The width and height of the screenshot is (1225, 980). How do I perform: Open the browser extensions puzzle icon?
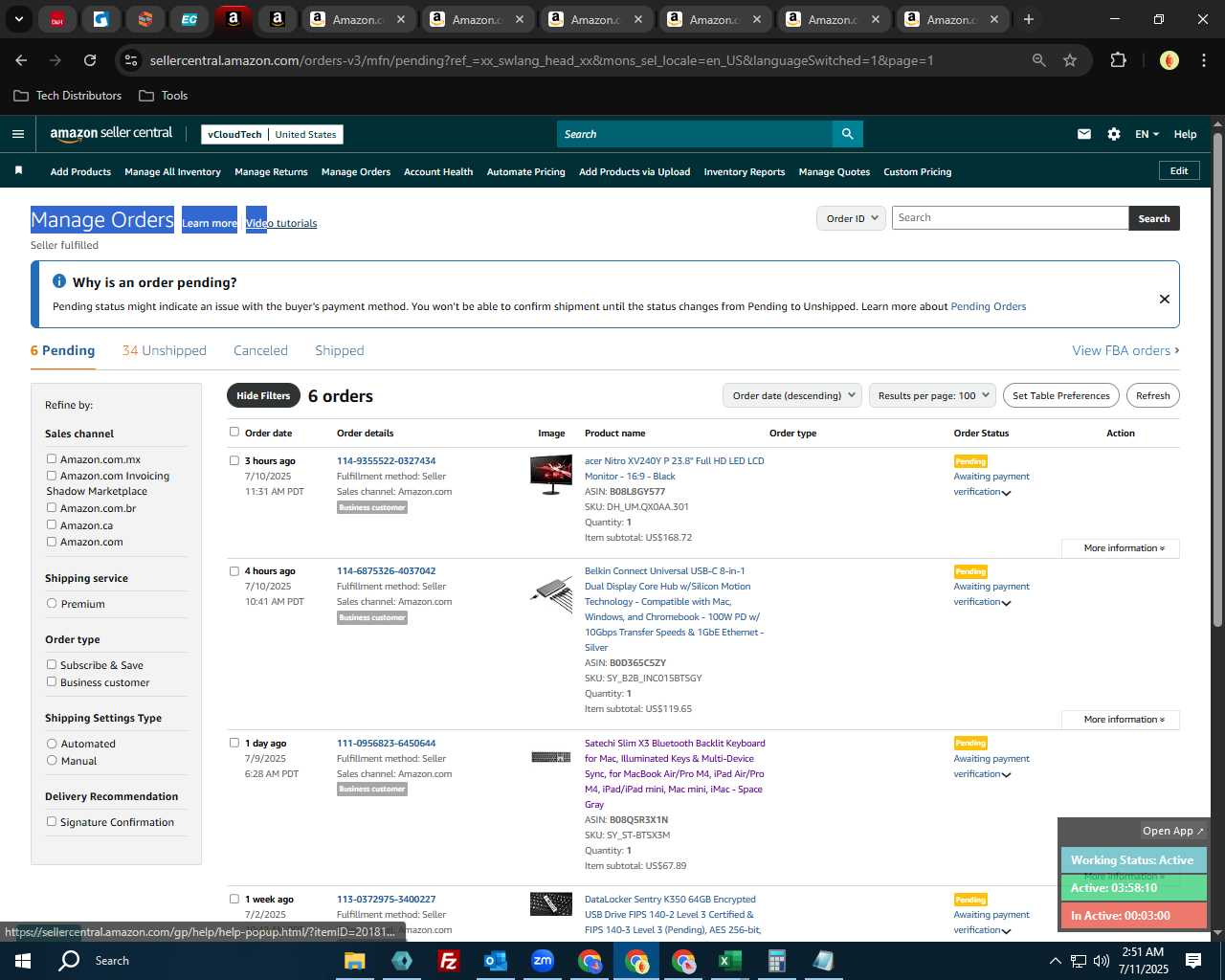[1118, 60]
